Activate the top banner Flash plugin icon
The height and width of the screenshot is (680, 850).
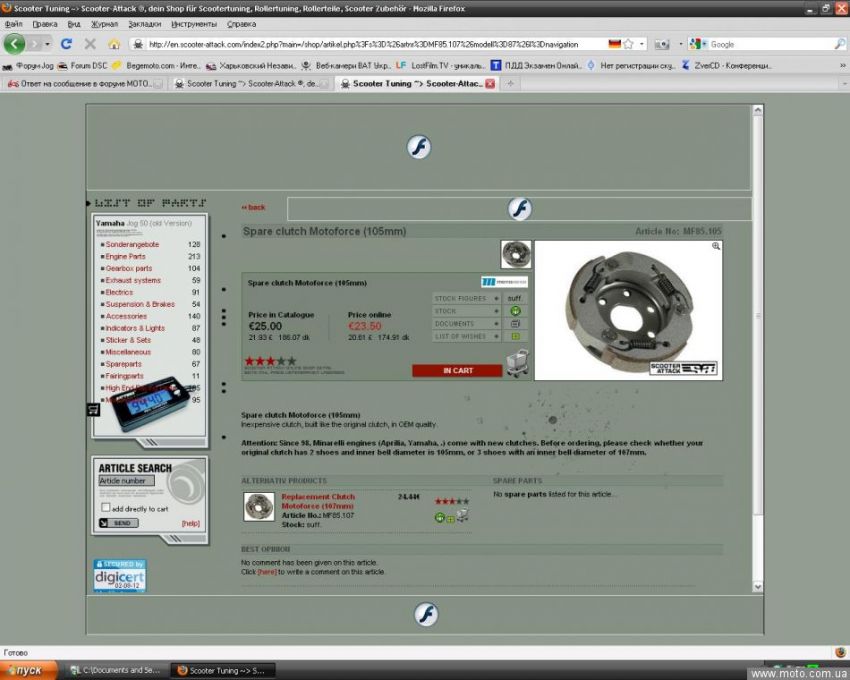click(x=418, y=147)
